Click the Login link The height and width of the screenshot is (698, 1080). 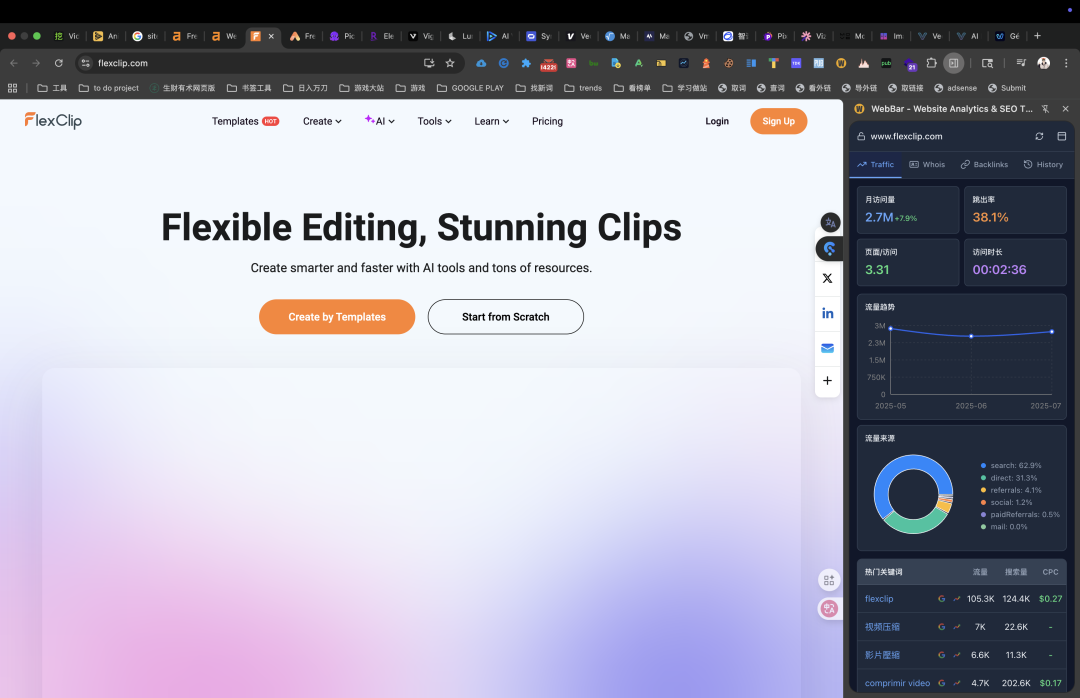716,121
